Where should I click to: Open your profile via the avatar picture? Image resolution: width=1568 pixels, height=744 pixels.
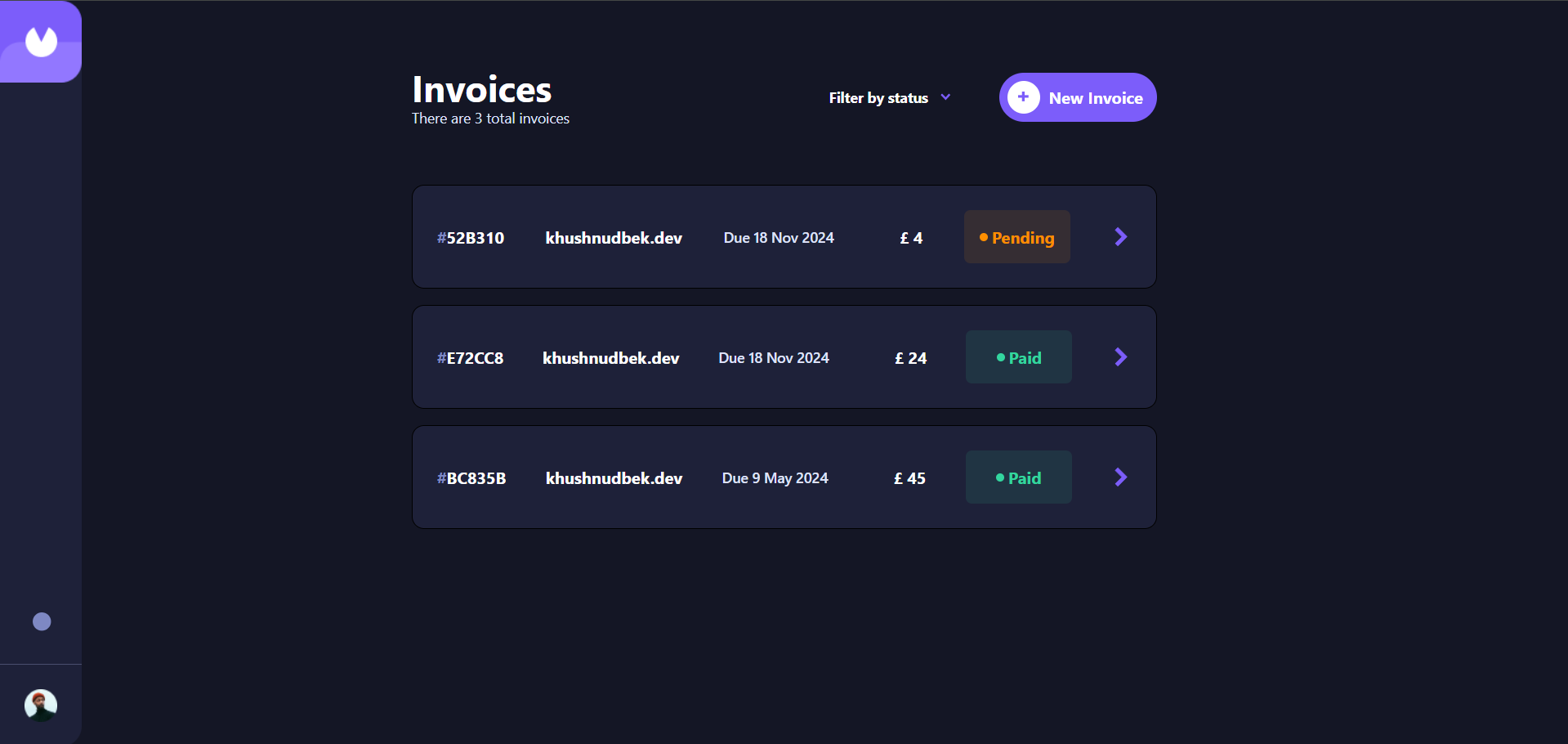40,705
